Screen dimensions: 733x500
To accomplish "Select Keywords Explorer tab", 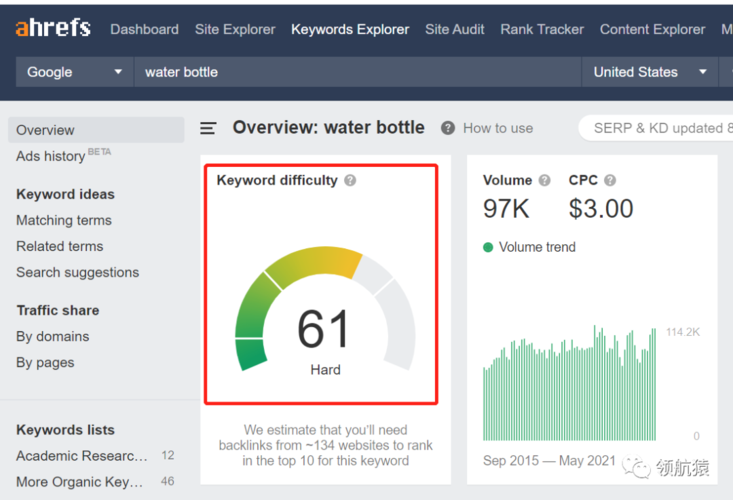I will coord(350,29).
